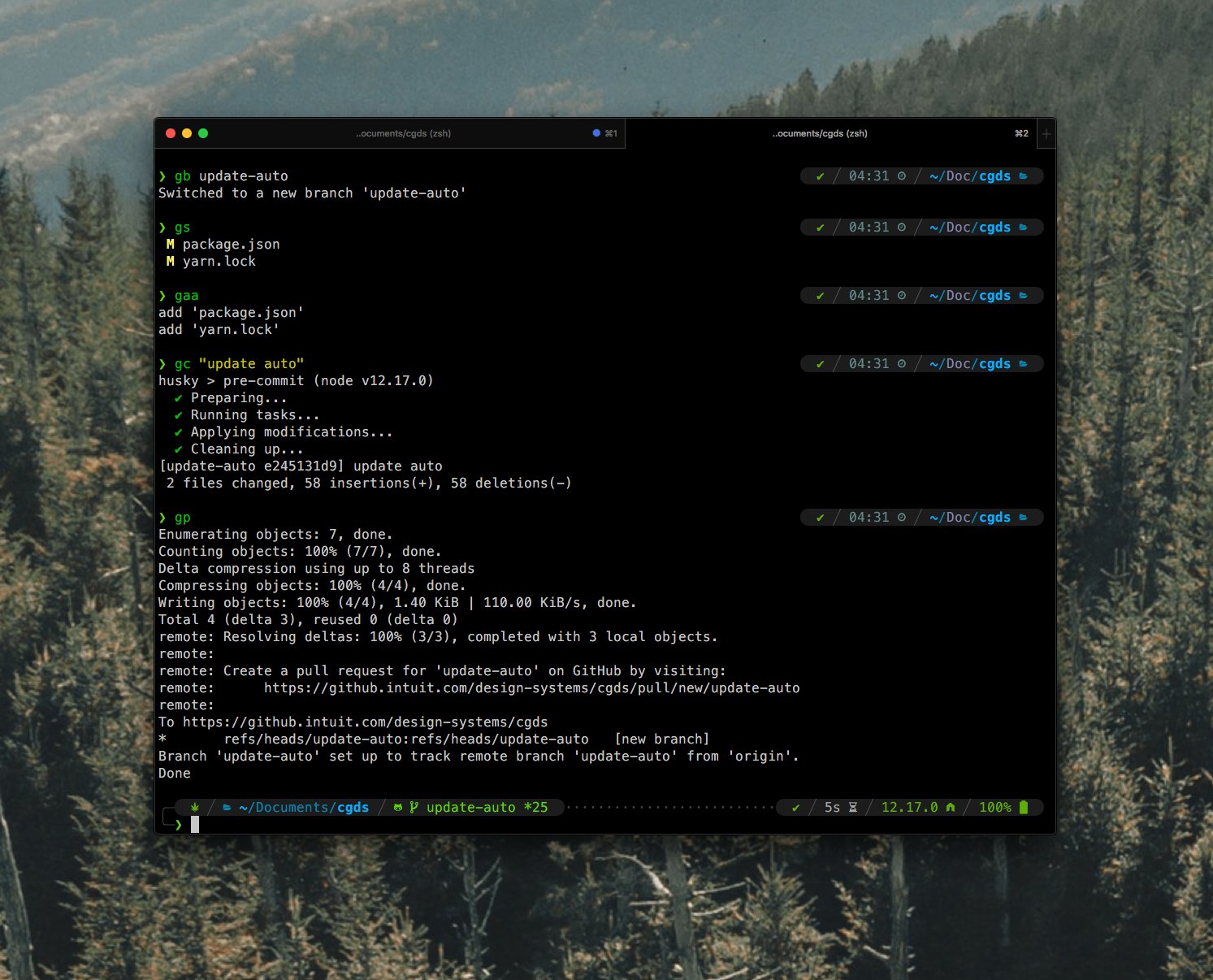
Task: Click the green status checkmark on the 'gaa' line
Action: coord(821,295)
